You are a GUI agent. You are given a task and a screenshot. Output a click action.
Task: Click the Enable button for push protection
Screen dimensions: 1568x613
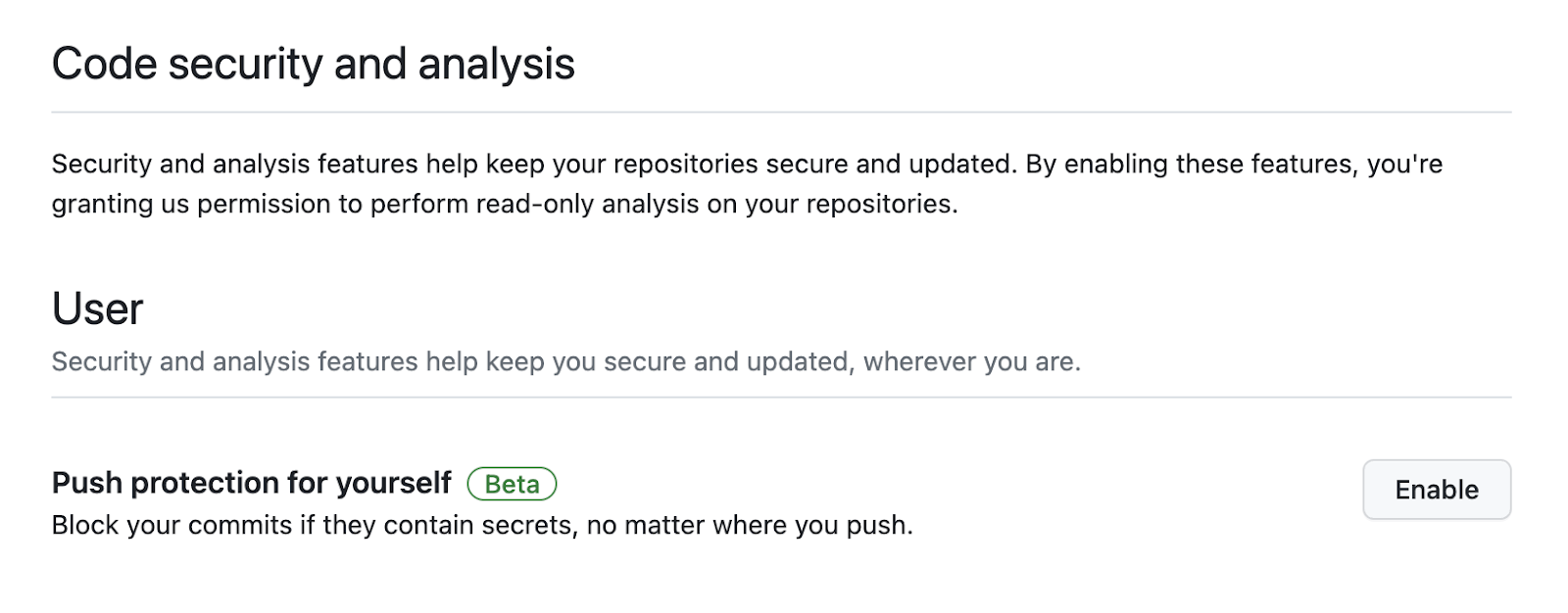(1436, 490)
